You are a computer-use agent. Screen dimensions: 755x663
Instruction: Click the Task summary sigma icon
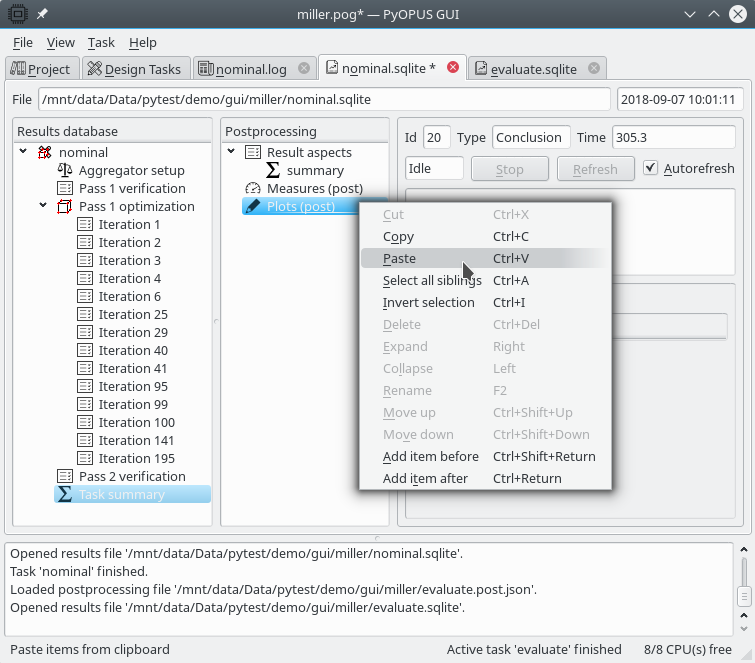pos(65,495)
